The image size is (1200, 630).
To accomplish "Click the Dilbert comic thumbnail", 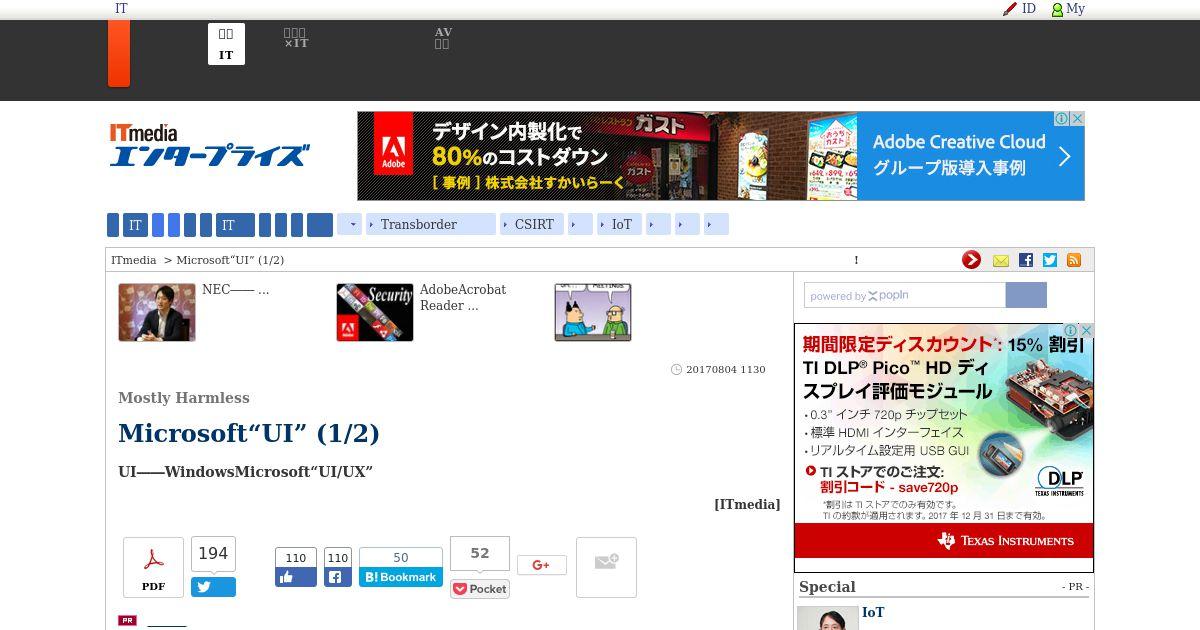I will coord(593,312).
